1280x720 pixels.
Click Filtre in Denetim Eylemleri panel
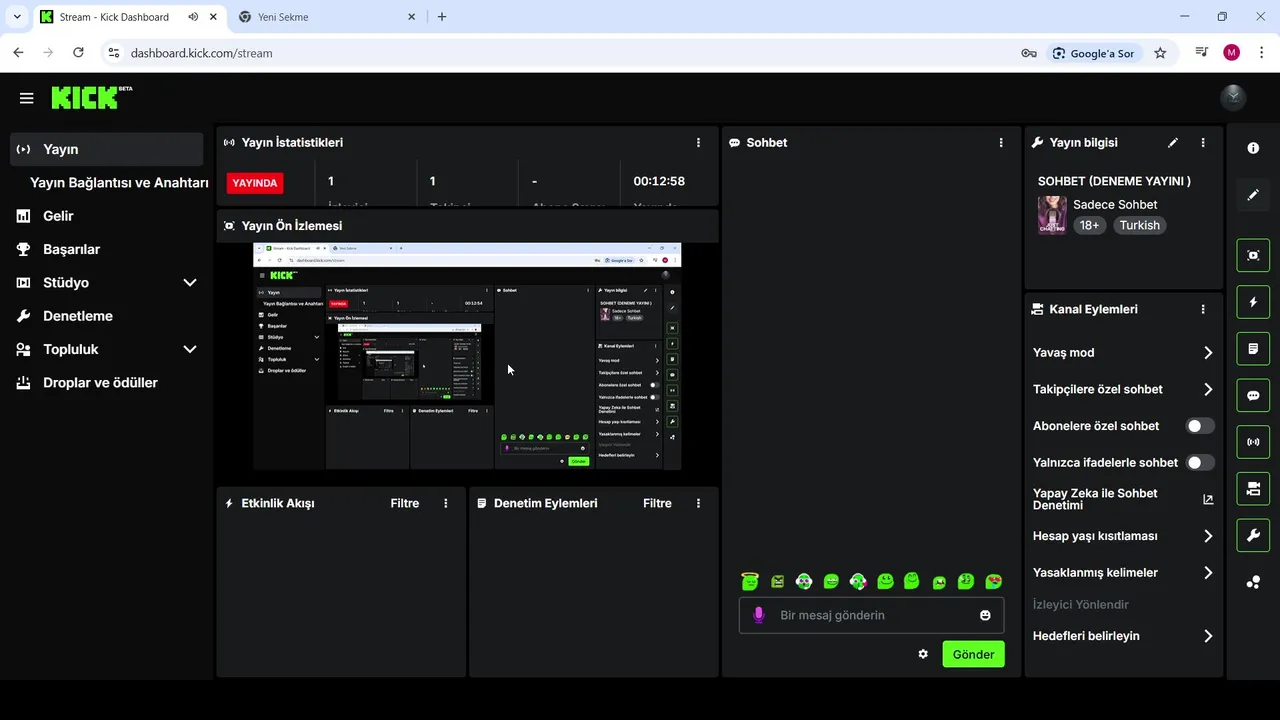click(657, 503)
